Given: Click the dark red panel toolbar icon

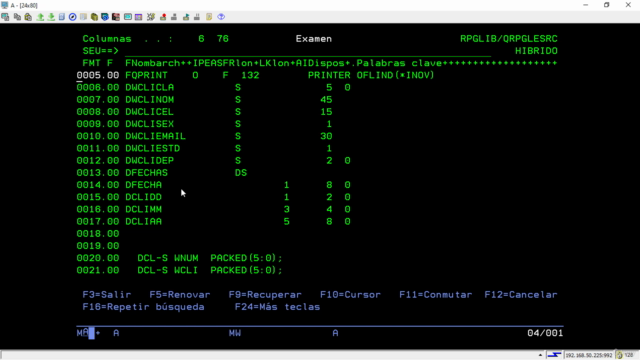Looking at the screenshot, I should point(116,17).
